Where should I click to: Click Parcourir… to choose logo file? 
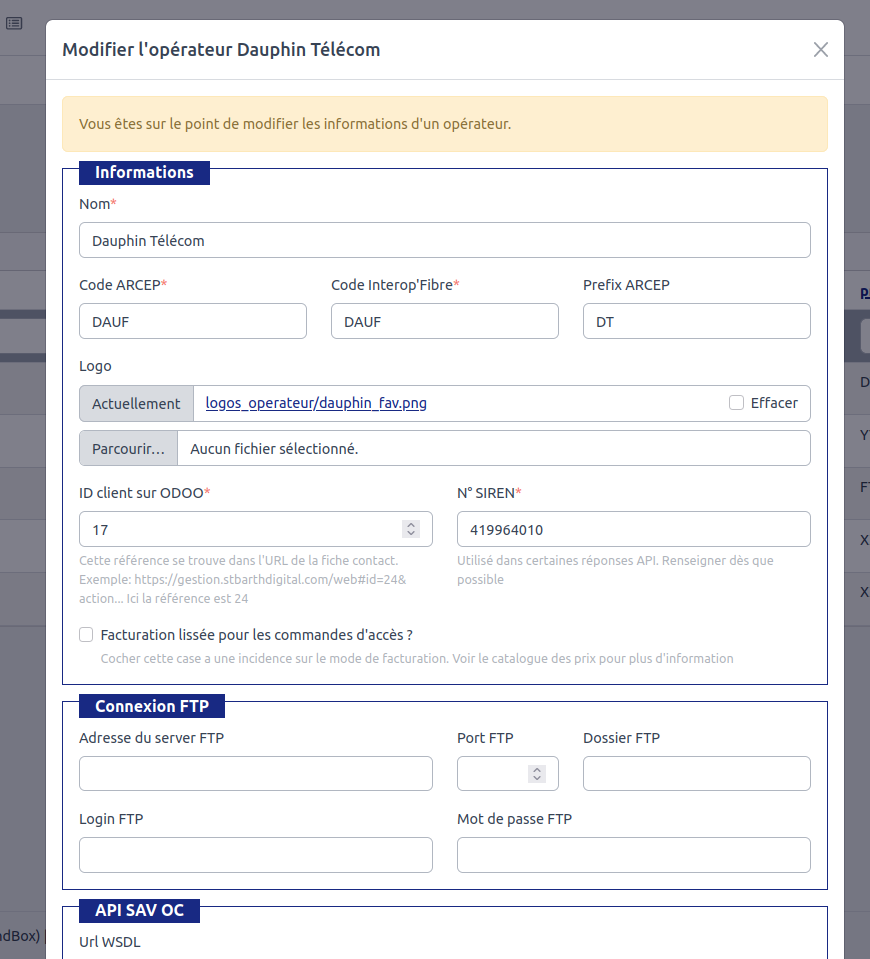(x=129, y=449)
